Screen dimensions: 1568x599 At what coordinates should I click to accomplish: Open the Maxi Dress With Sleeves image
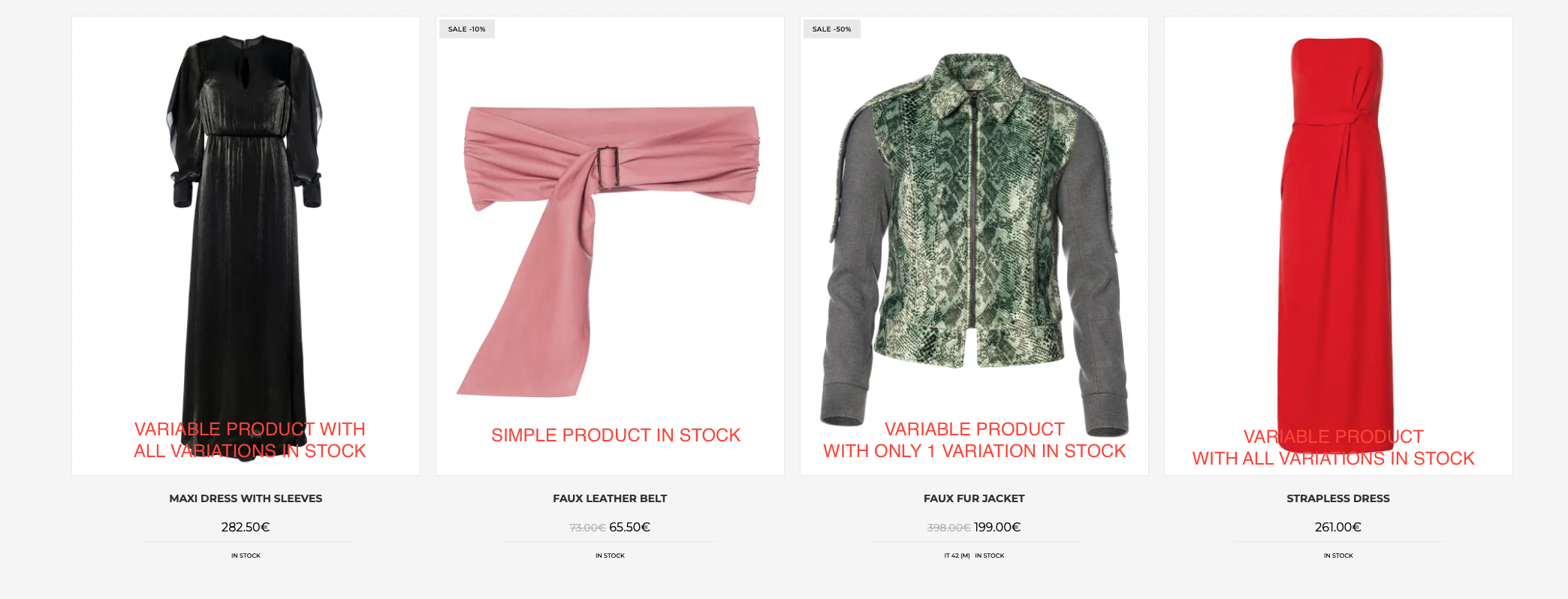click(246, 245)
